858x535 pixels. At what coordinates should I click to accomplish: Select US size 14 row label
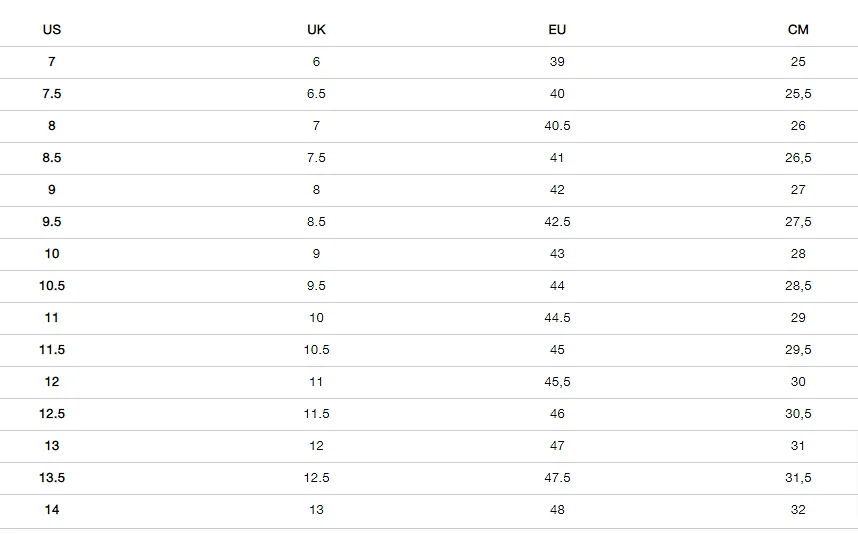(51, 510)
